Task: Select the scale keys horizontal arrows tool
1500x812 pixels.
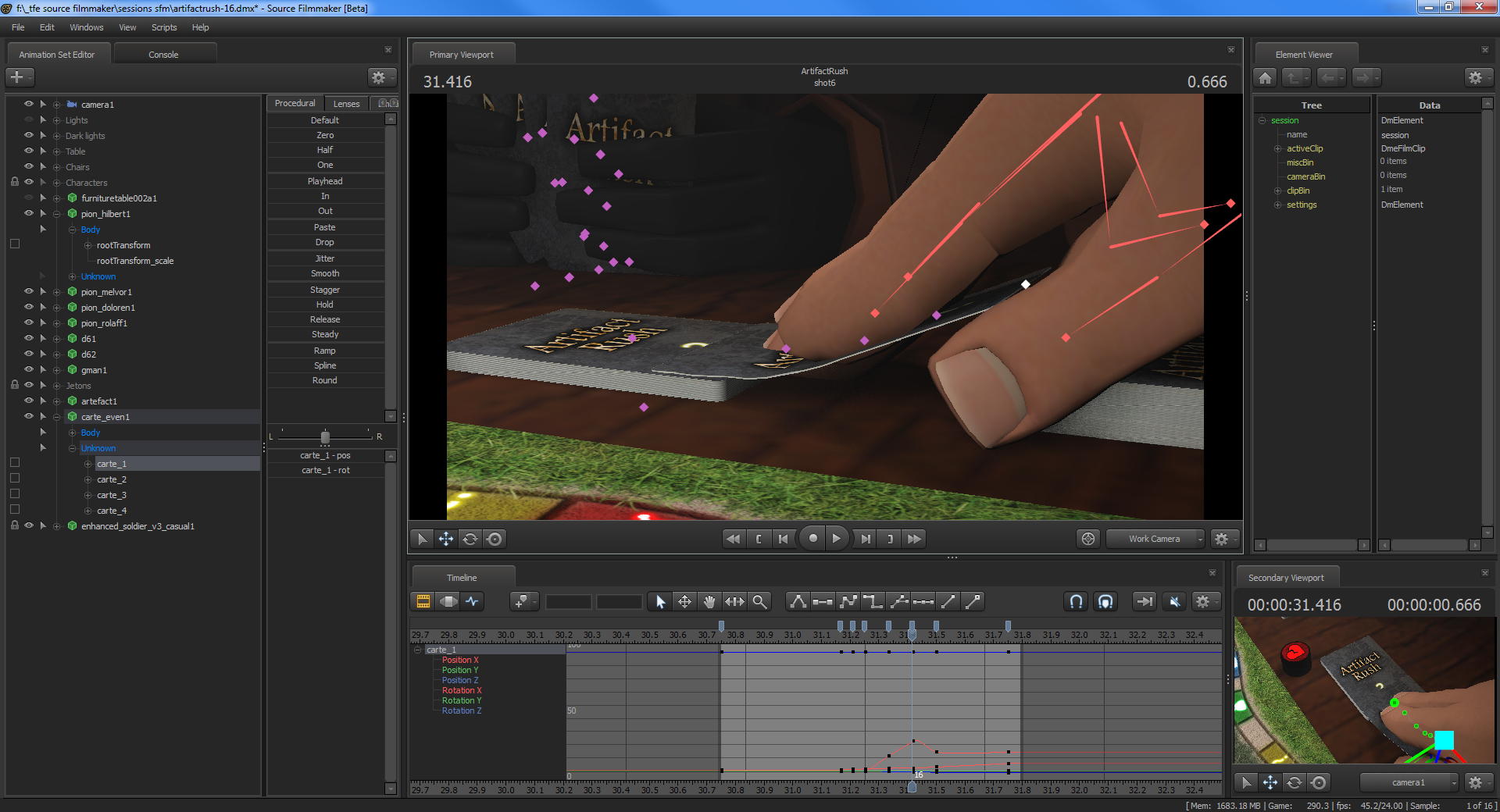Action: pyautogui.click(x=734, y=601)
